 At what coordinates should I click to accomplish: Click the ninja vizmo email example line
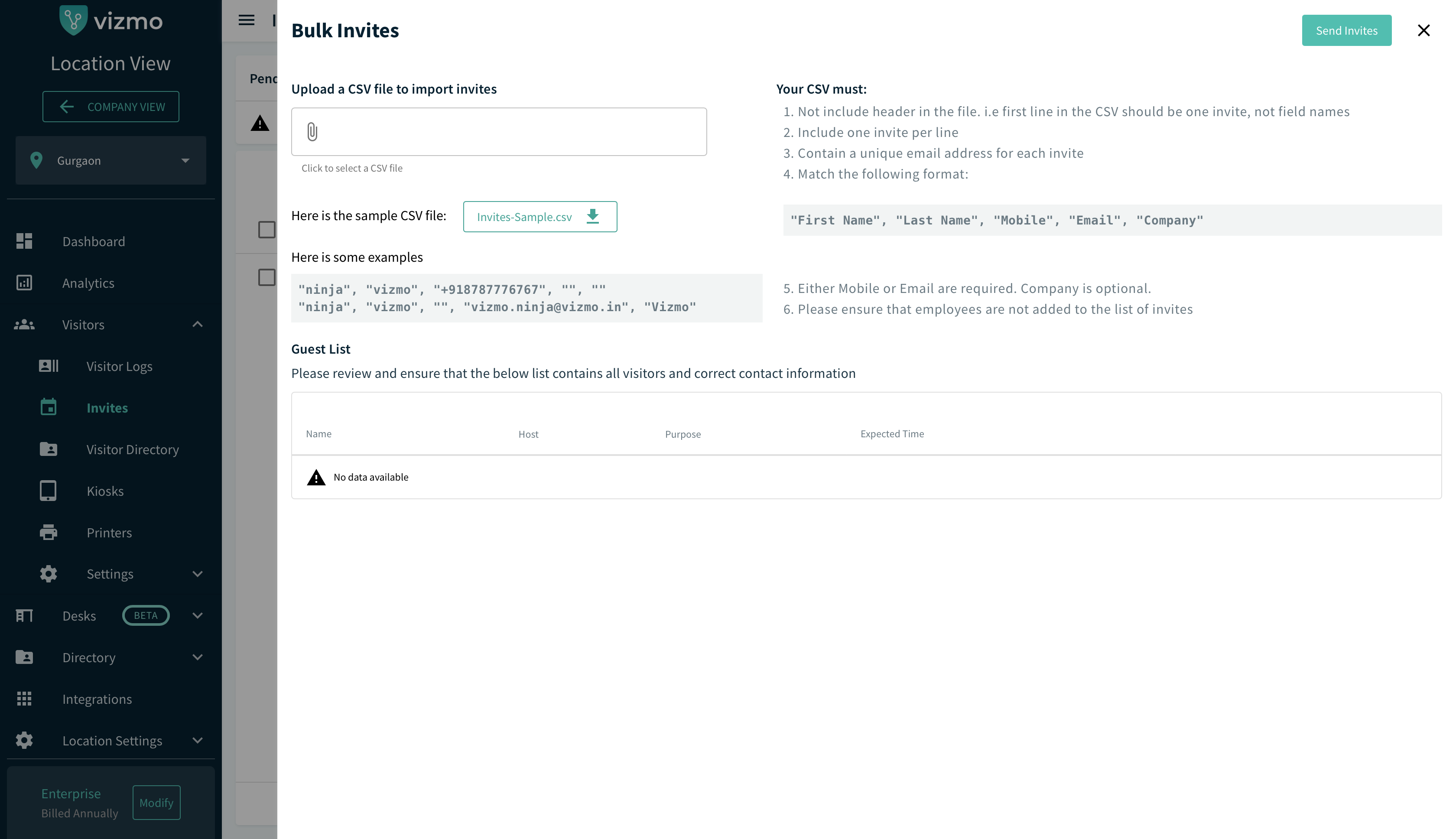click(x=497, y=307)
